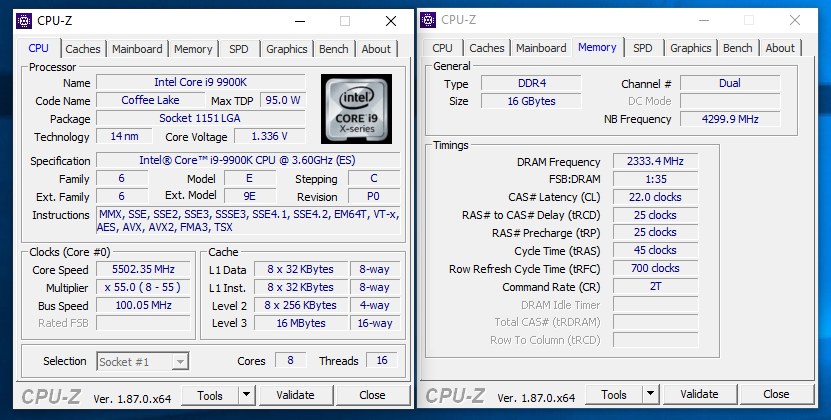Screen dimensions: 831x420
Task: Click Tools button in right CPU-Z window
Action: [614, 395]
